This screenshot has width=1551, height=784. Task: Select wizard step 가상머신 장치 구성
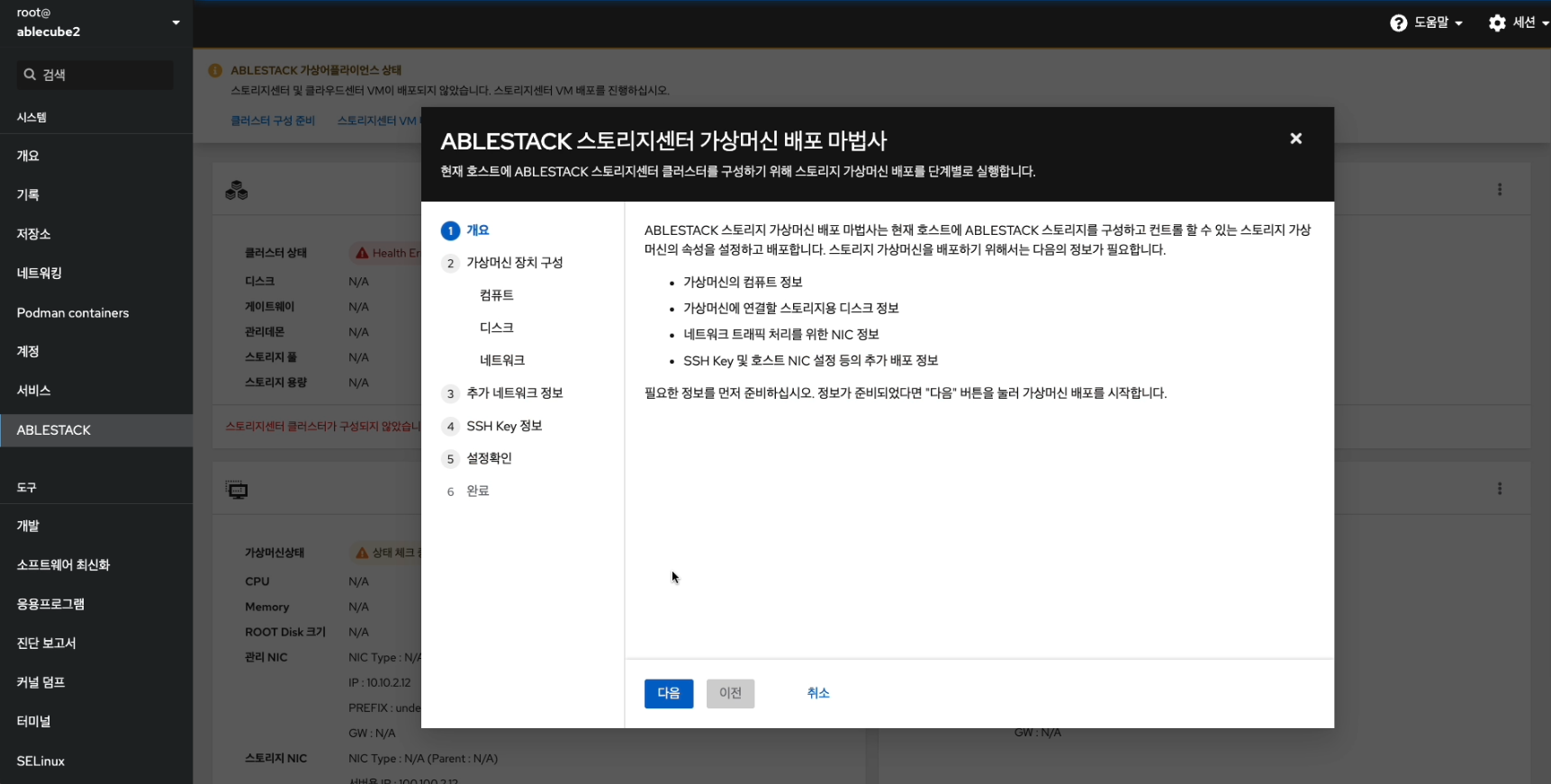(x=502, y=263)
